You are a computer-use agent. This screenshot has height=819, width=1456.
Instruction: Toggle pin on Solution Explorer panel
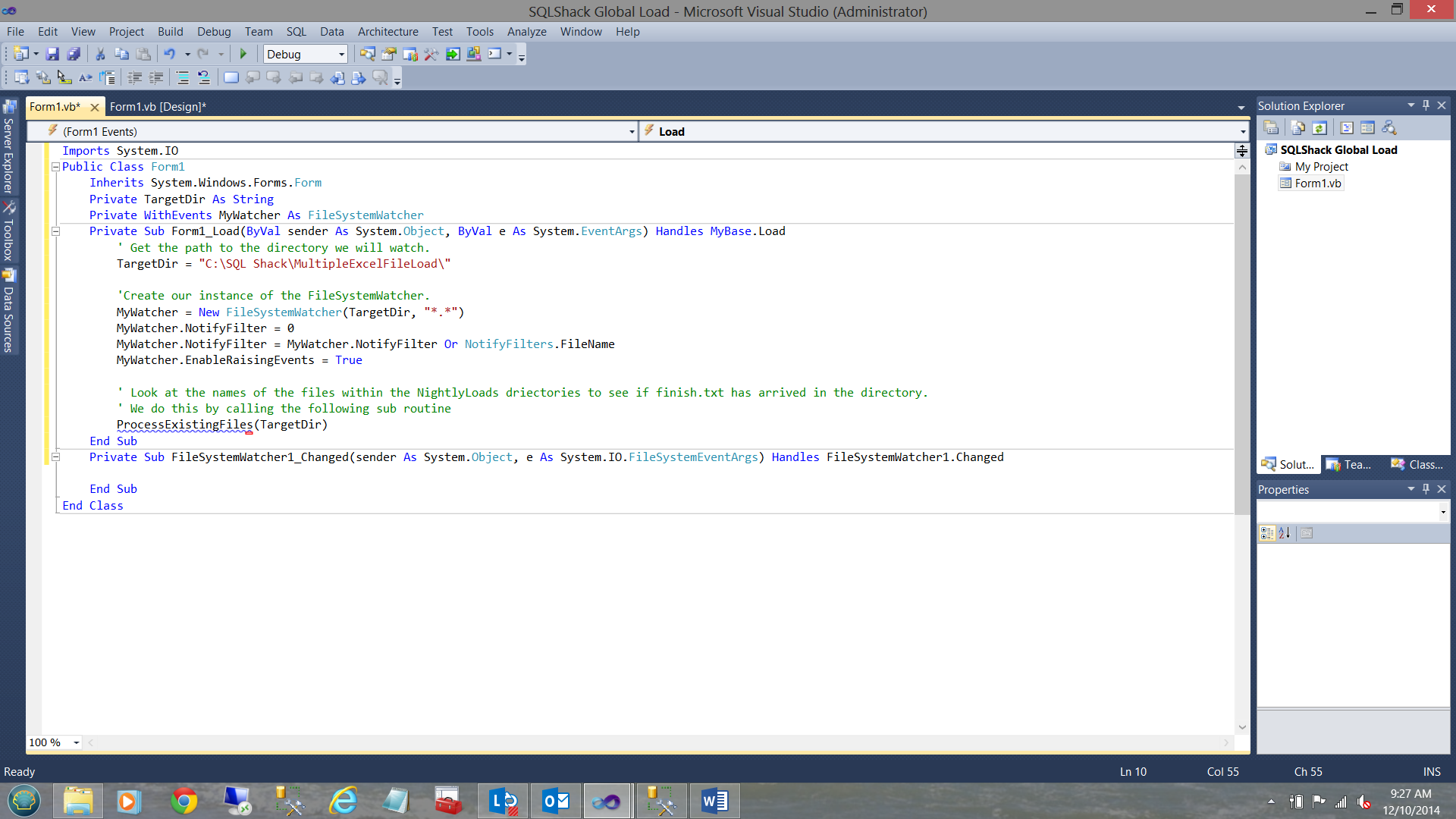tap(1426, 105)
